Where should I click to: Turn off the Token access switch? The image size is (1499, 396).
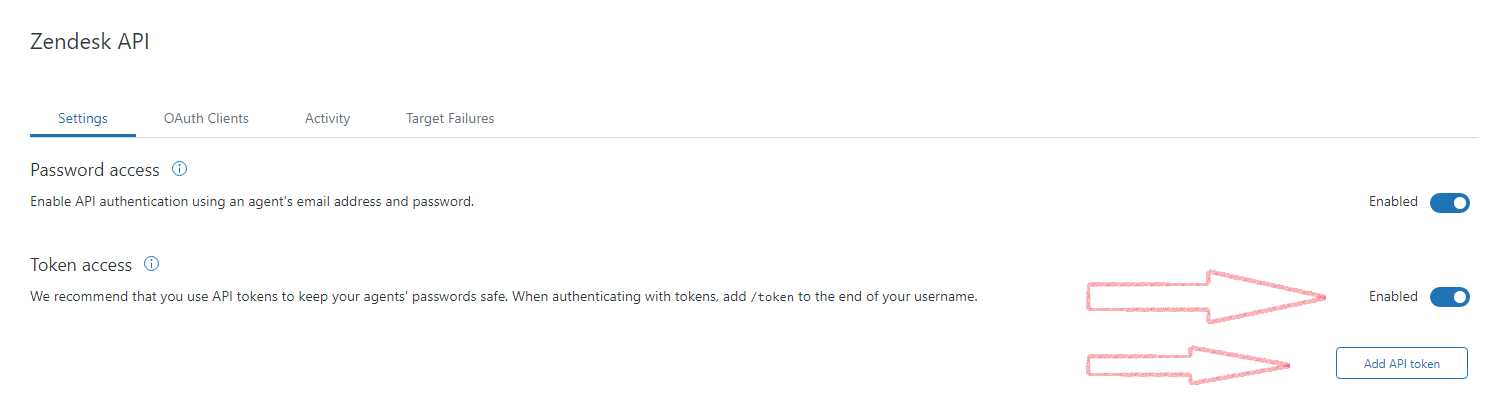1449,297
